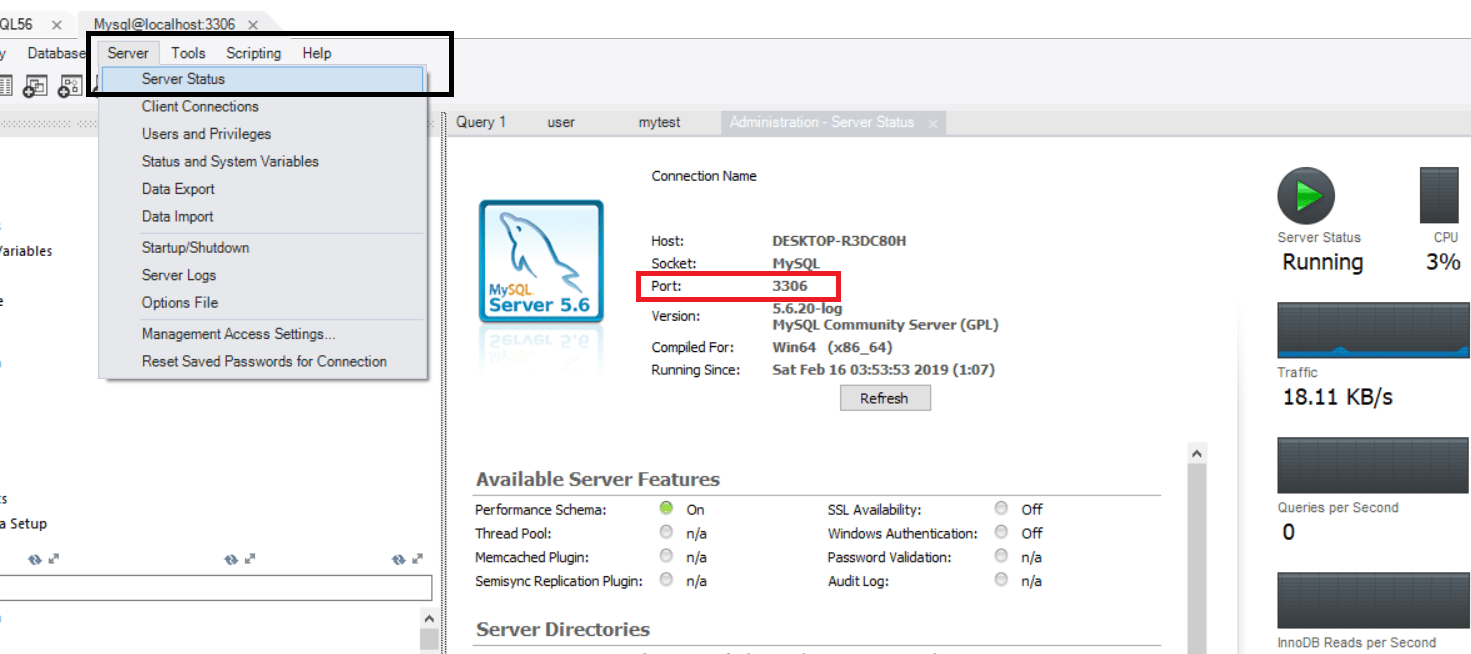Open the Scripting menu
The image size is (1471, 654).
pyautogui.click(x=254, y=53)
